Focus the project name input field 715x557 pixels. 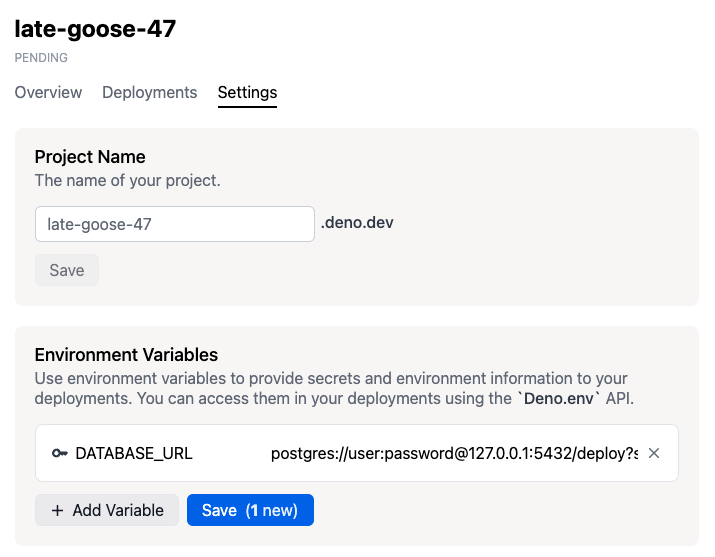point(175,224)
